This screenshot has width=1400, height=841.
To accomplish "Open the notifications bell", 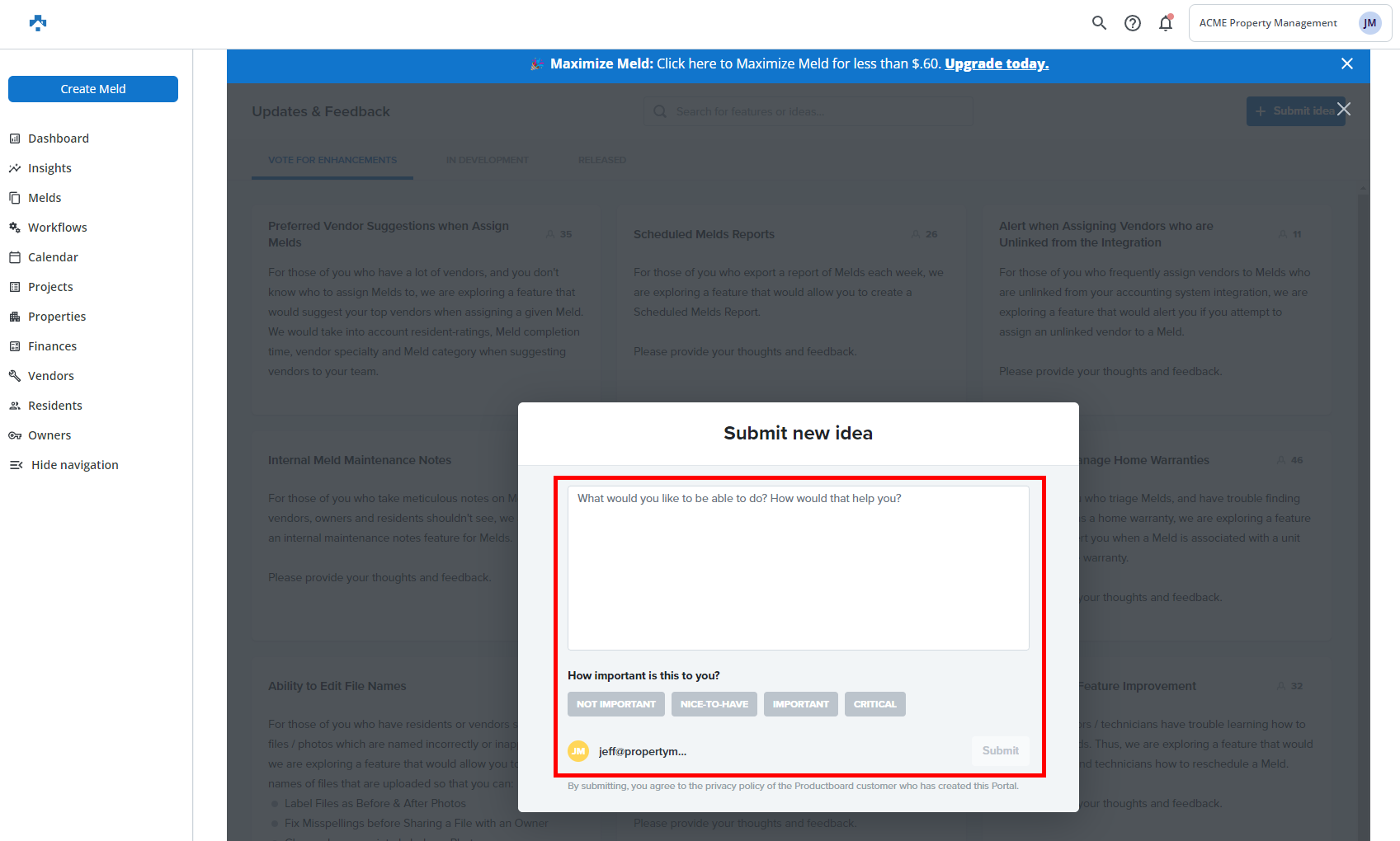I will pyautogui.click(x=1165, y=22).
